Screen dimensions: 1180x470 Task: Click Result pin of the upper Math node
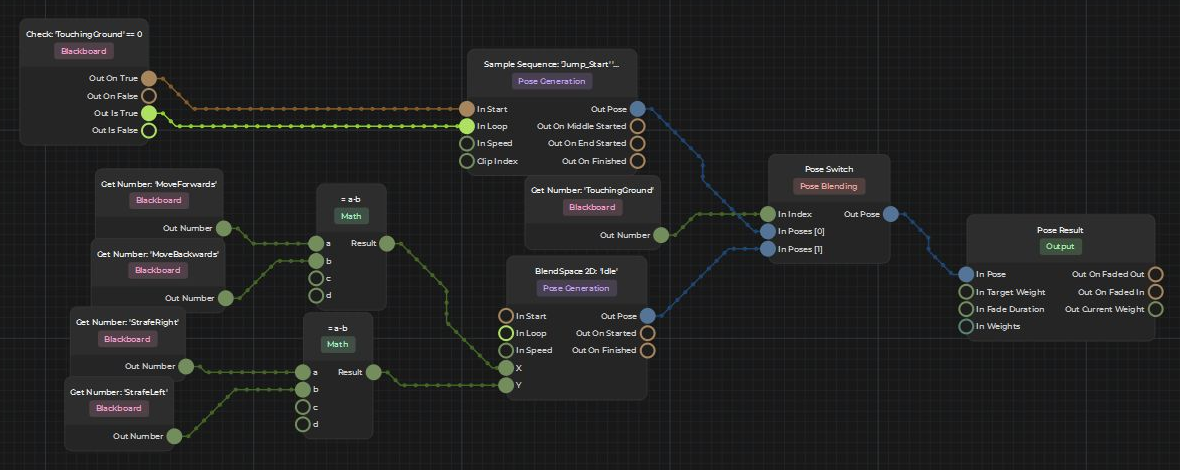[x=387, y=244]
